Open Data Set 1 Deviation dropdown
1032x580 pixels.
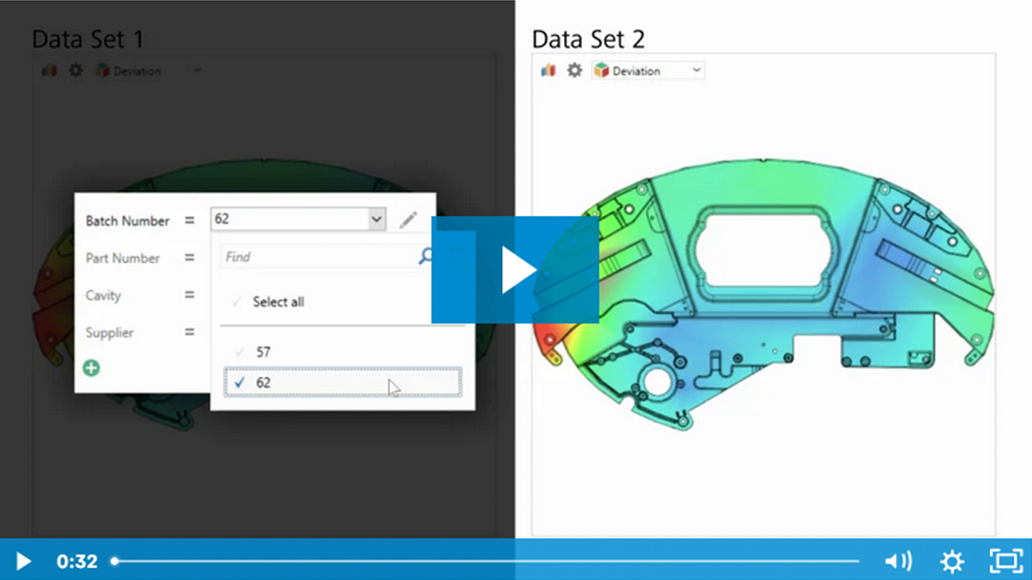197,71
